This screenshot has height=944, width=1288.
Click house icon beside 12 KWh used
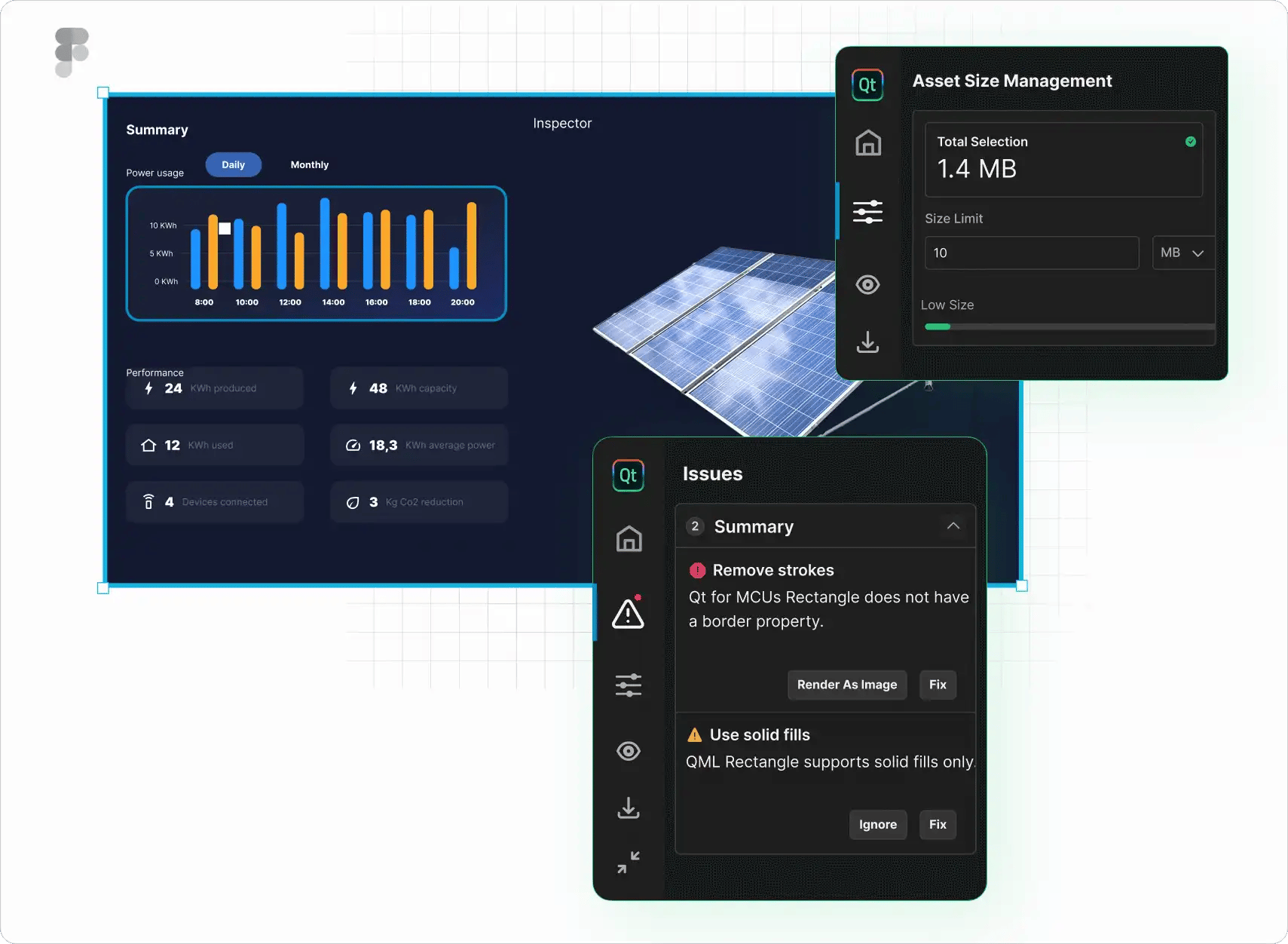(148, 445)
